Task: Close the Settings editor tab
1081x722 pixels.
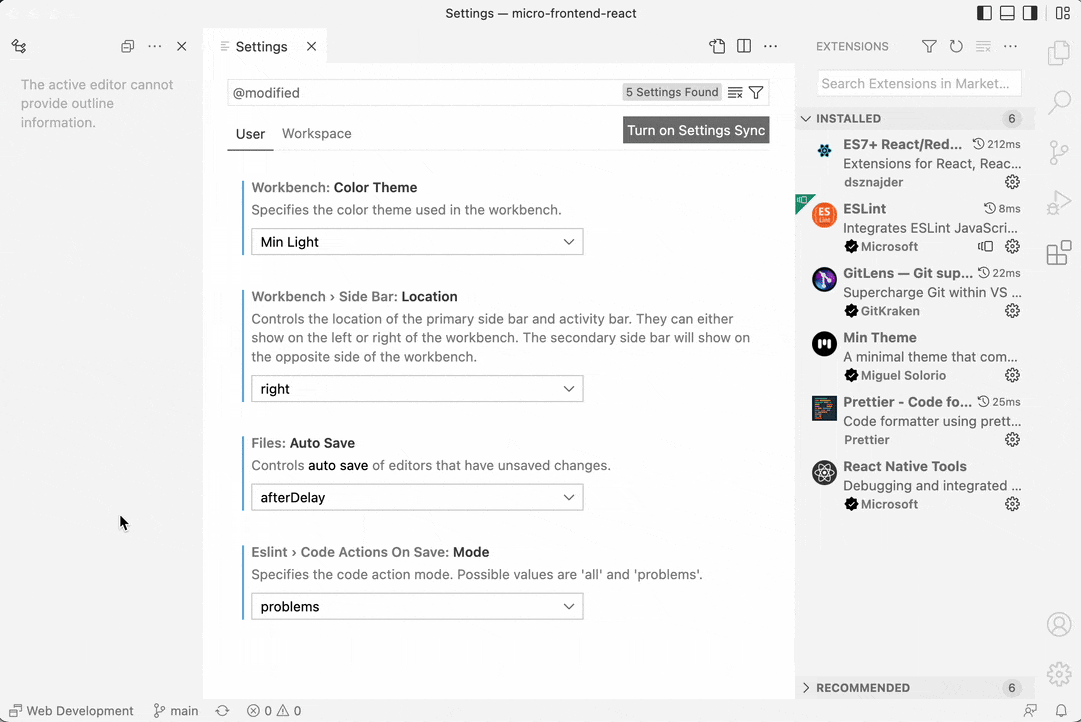Action: coord(312,46)
